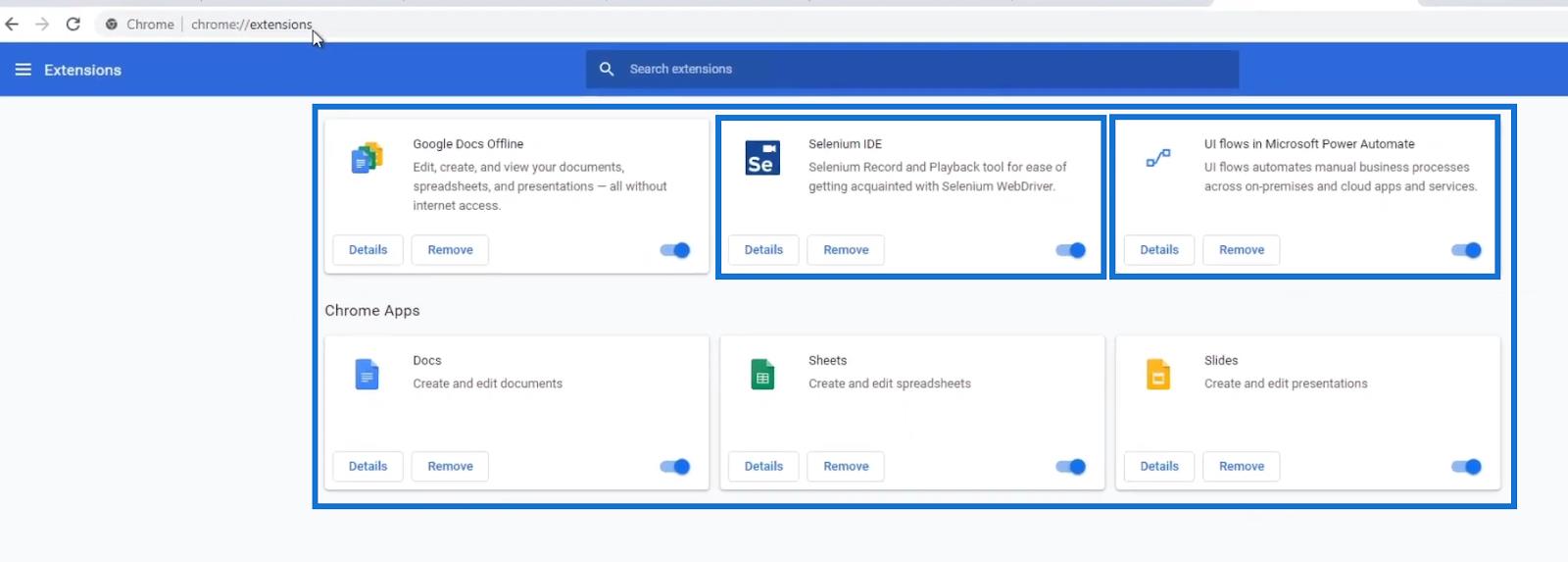This screenshot has height=562, width=1568.
Task: Click the Selenium IDE extension name
Action: coord(845,144)
